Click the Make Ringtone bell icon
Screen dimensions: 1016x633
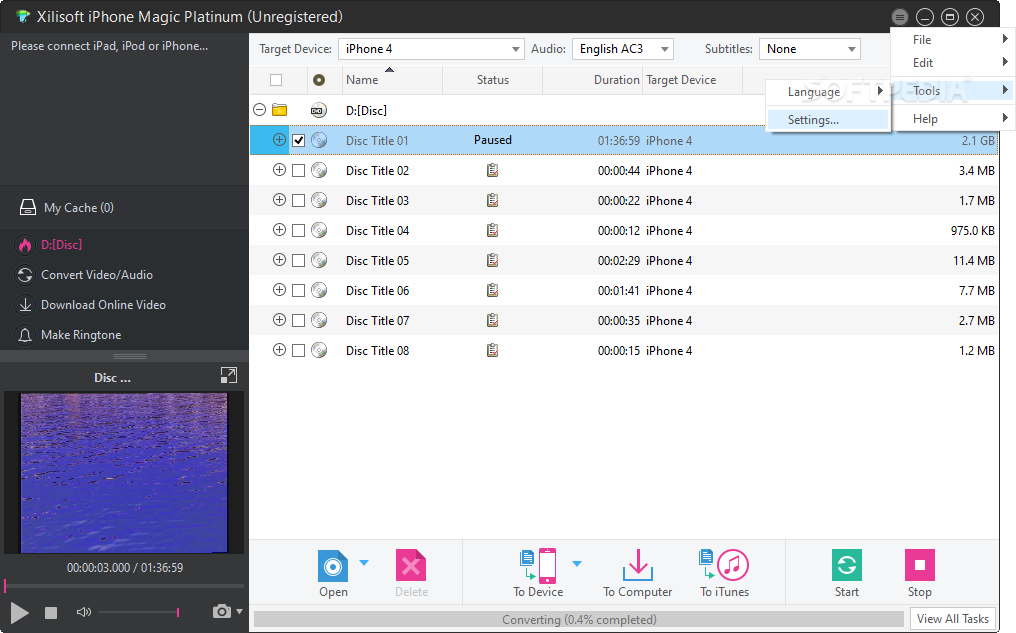[x=25, y=335]
